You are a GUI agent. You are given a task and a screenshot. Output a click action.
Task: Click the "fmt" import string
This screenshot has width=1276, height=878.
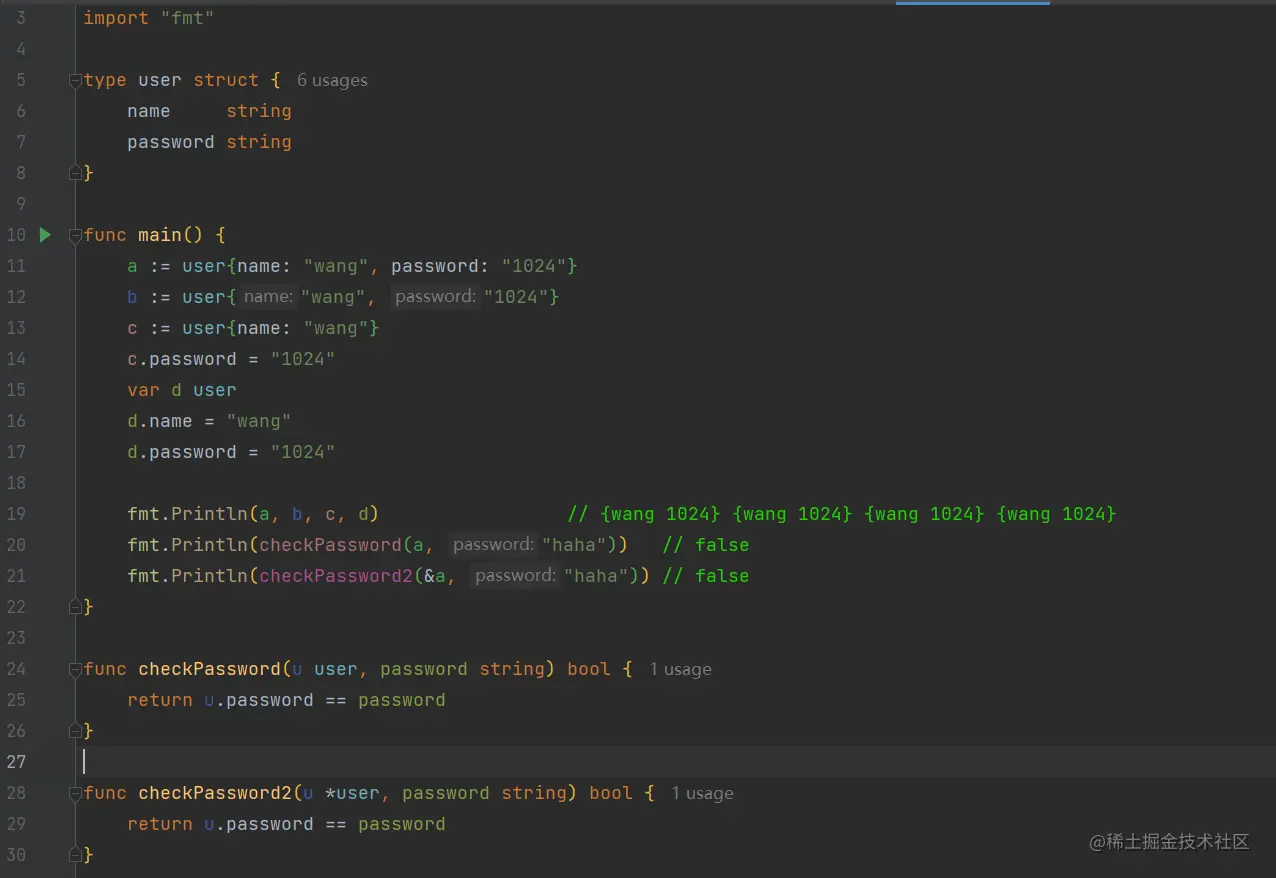click(x=187, y=18)
